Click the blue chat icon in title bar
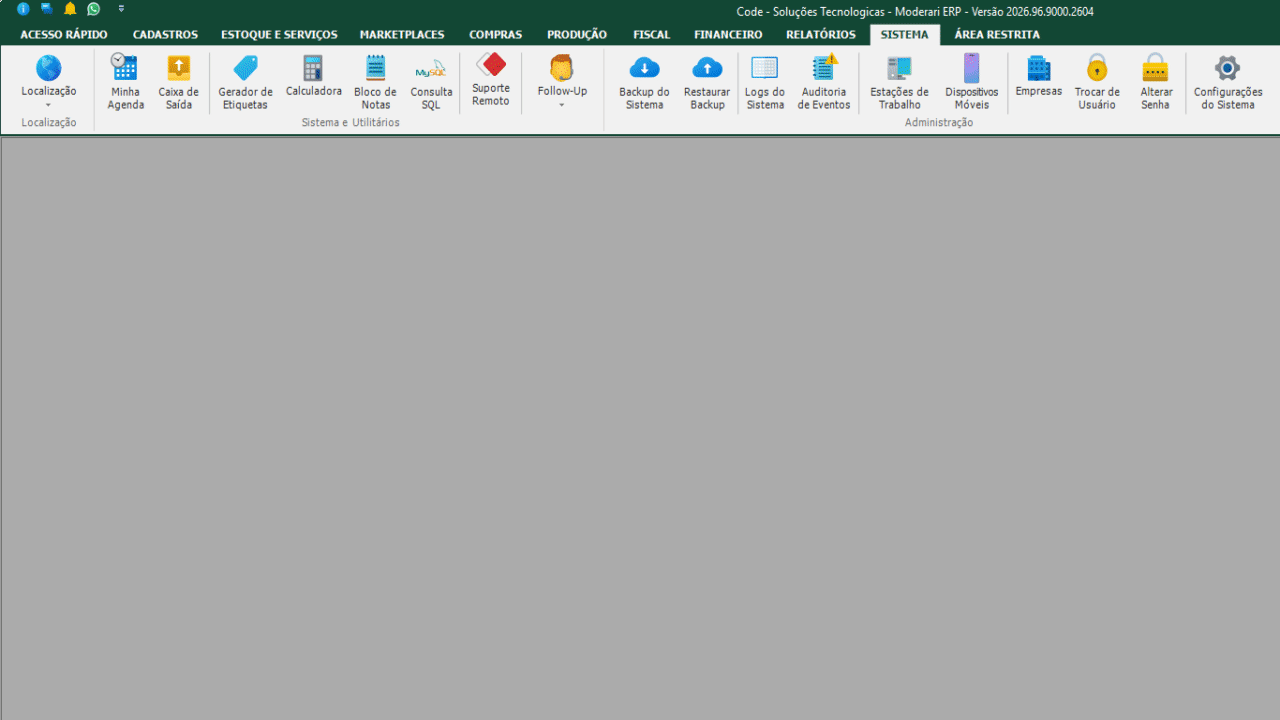The width and height of the screenshot is (1280, 720). point(46,9)
